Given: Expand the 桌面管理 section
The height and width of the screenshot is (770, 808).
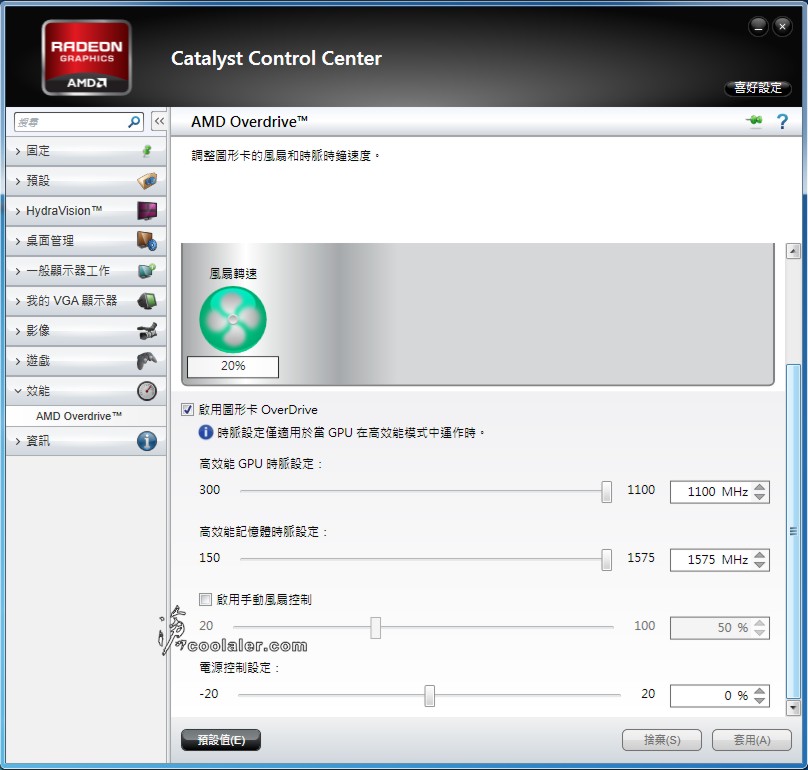Looking at the screenshot, I should [86, 241].
